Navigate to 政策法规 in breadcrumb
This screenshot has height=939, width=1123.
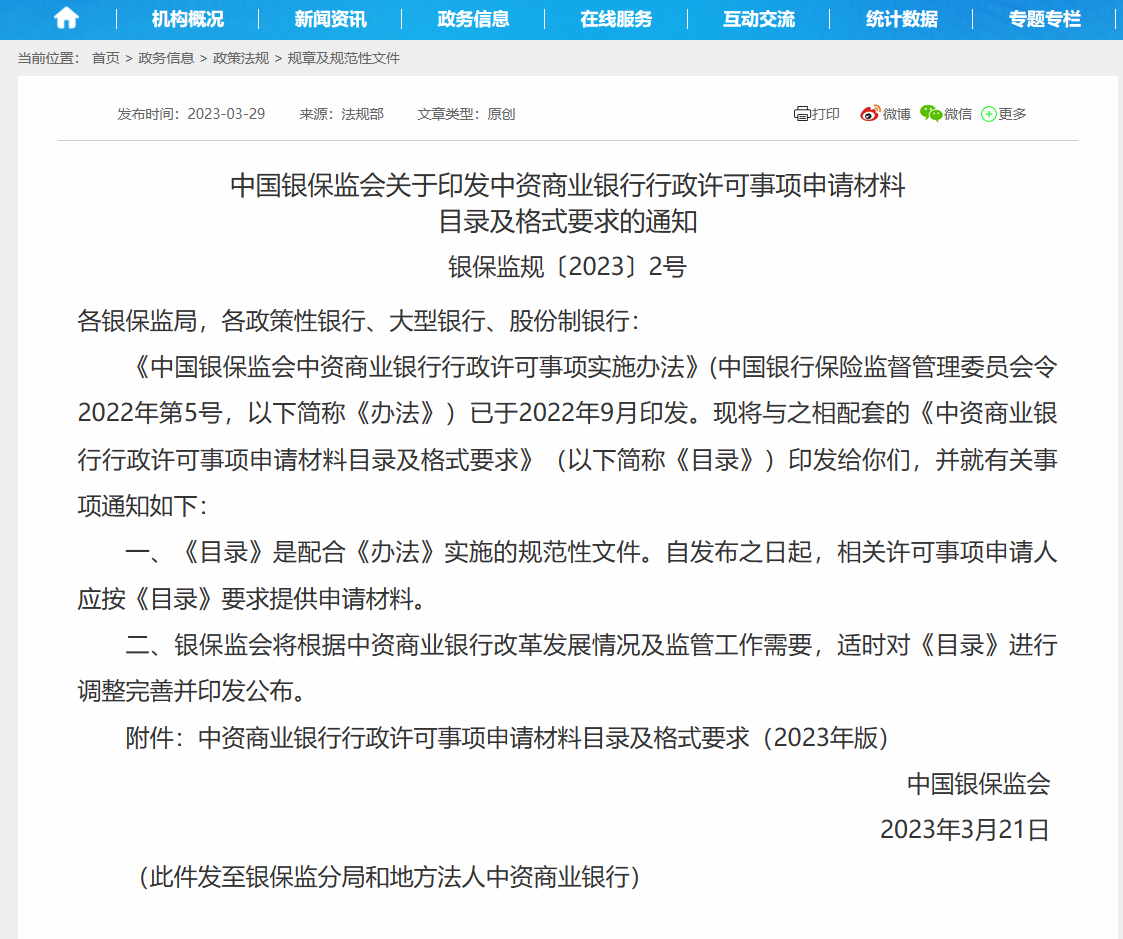(x=241, y=58)
